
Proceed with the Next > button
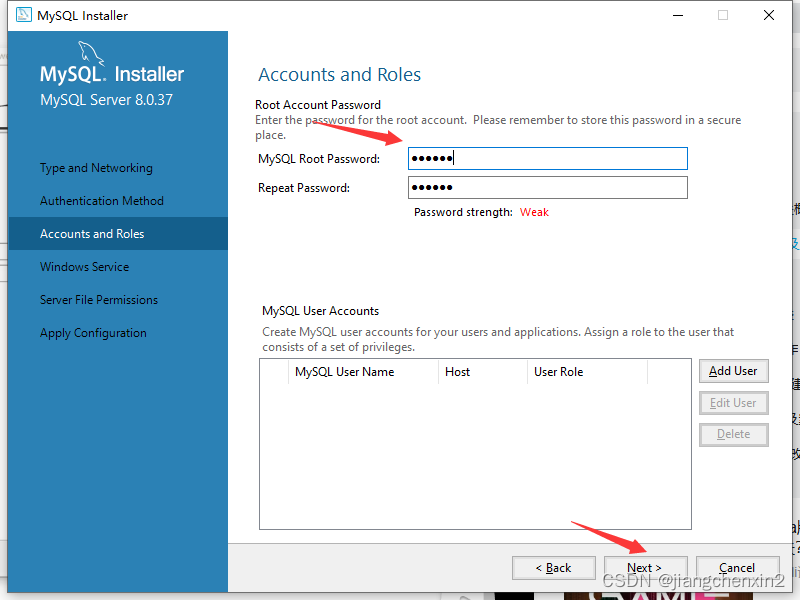coord(645,568)
